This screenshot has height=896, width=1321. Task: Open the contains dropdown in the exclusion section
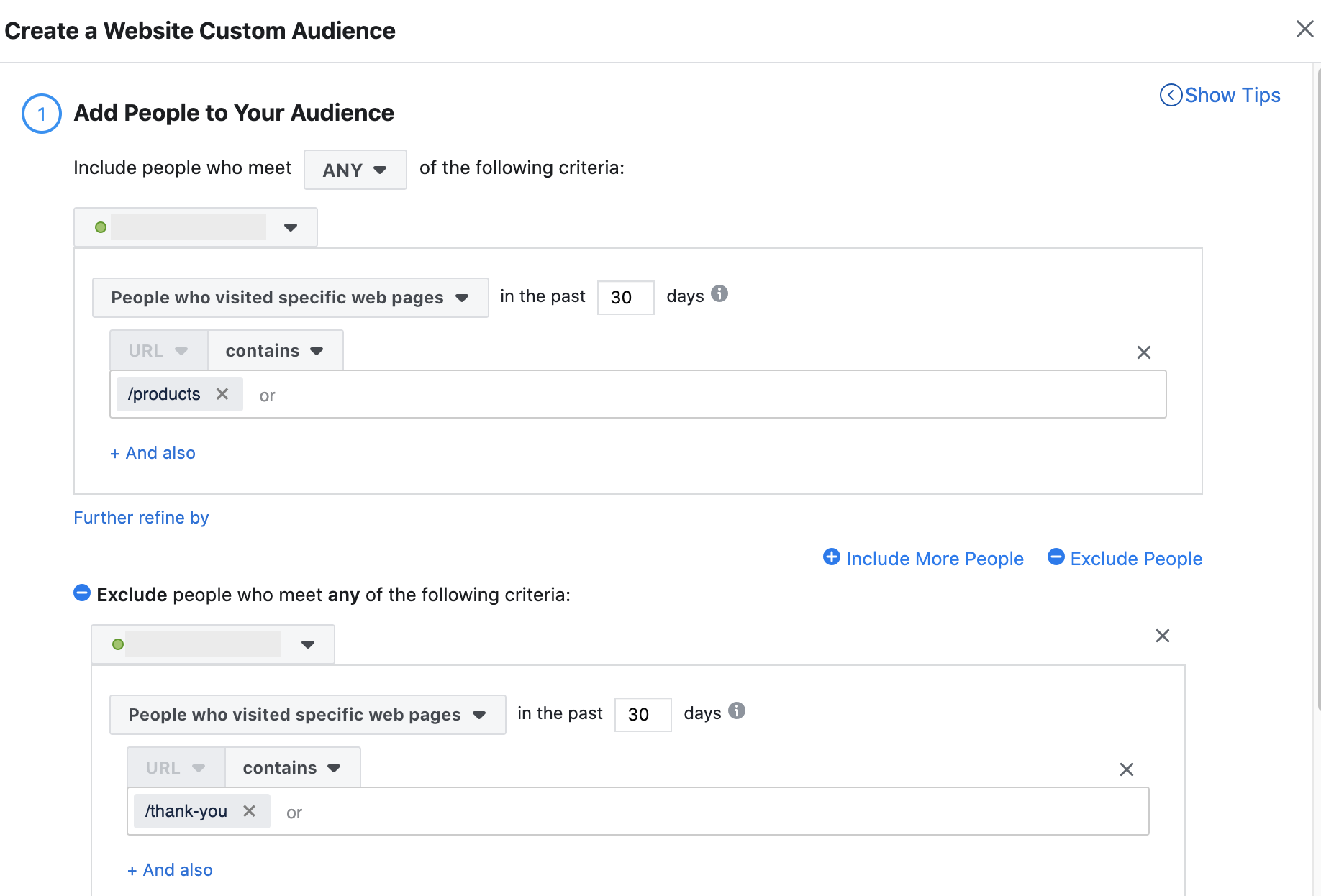(x=291, y=767)
